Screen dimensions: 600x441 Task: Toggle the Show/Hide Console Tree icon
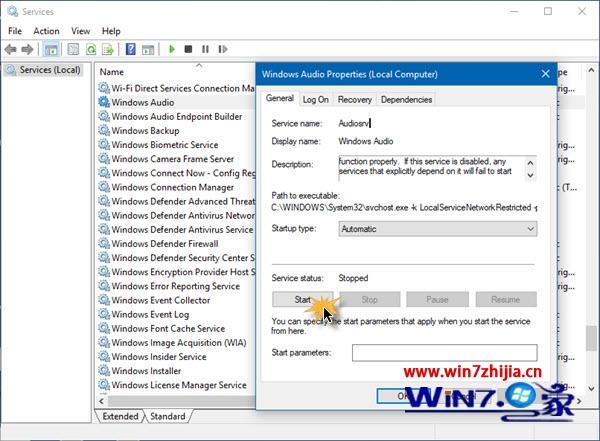[51, 49]
